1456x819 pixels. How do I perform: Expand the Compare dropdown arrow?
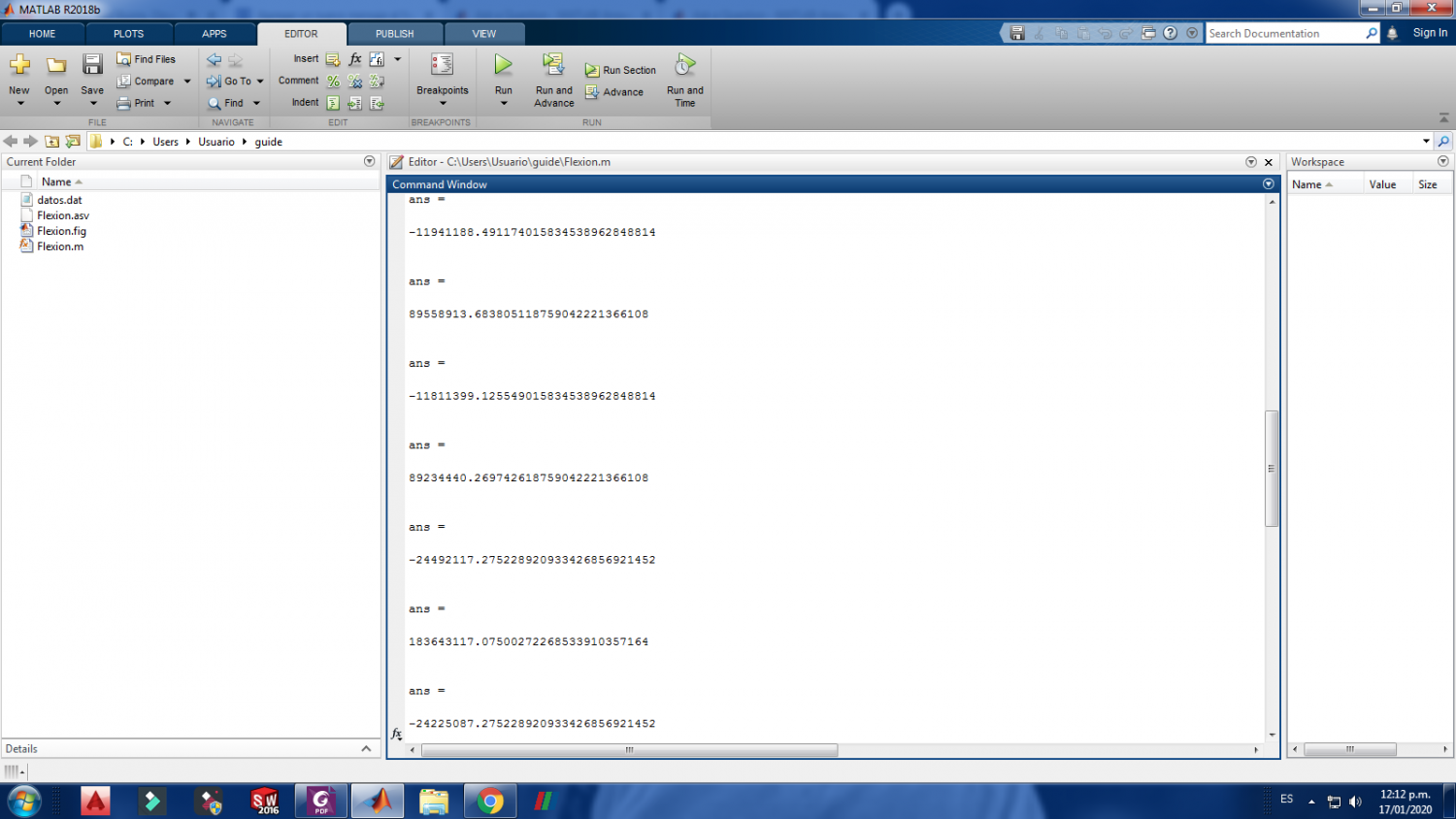187,82
